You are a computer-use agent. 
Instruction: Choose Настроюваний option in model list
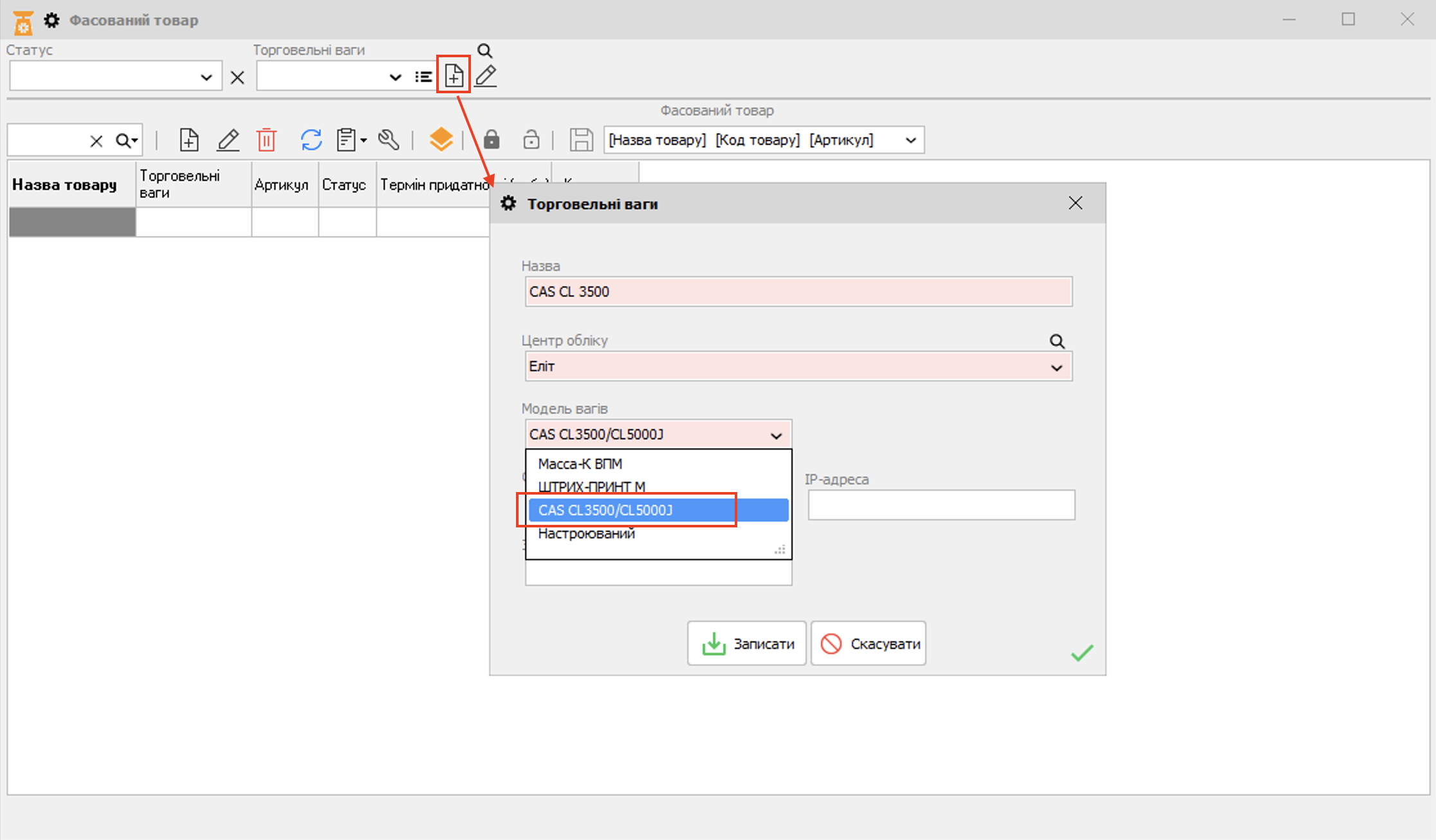click(586, 533)
